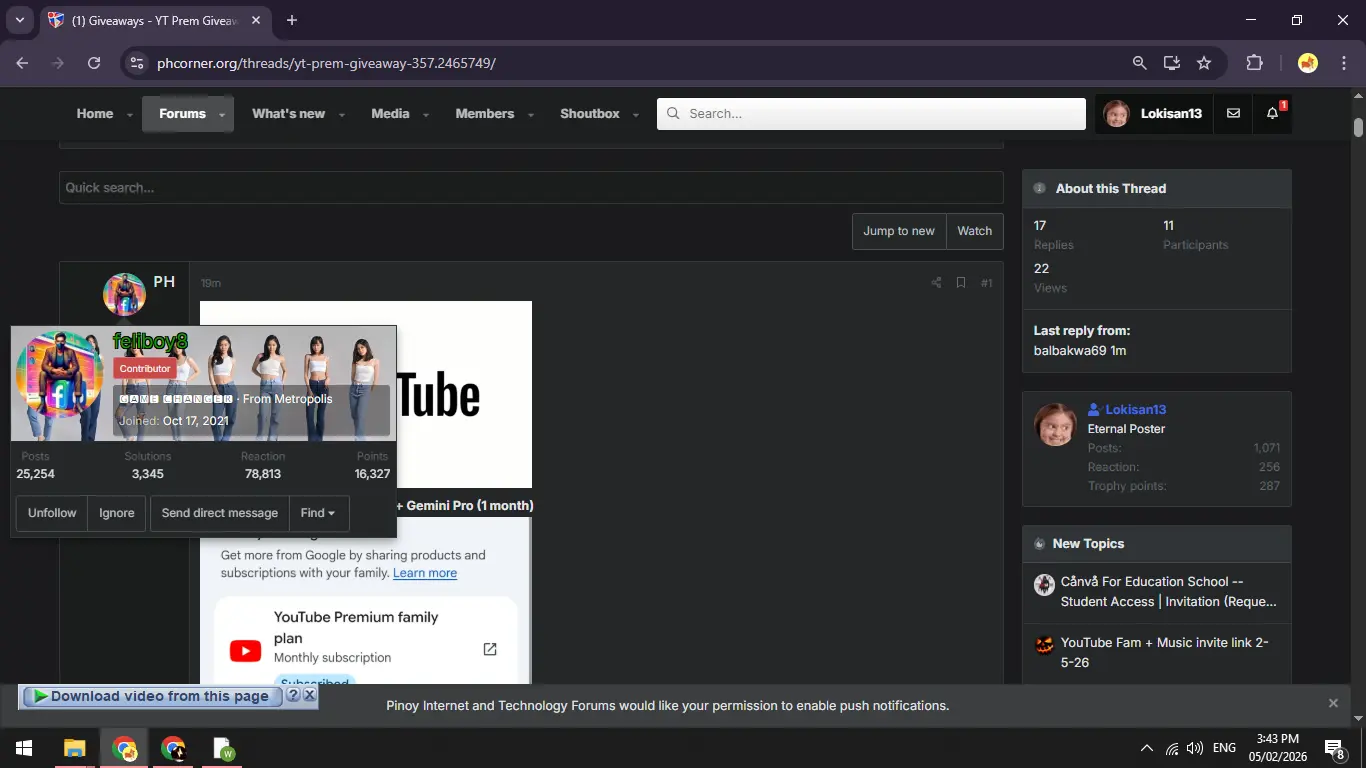Screen dimensions: 1366x768
Task: Click Lokisan13's avatar in the sidebar card
Action: pyautogui.click(x=1055, y=425)
